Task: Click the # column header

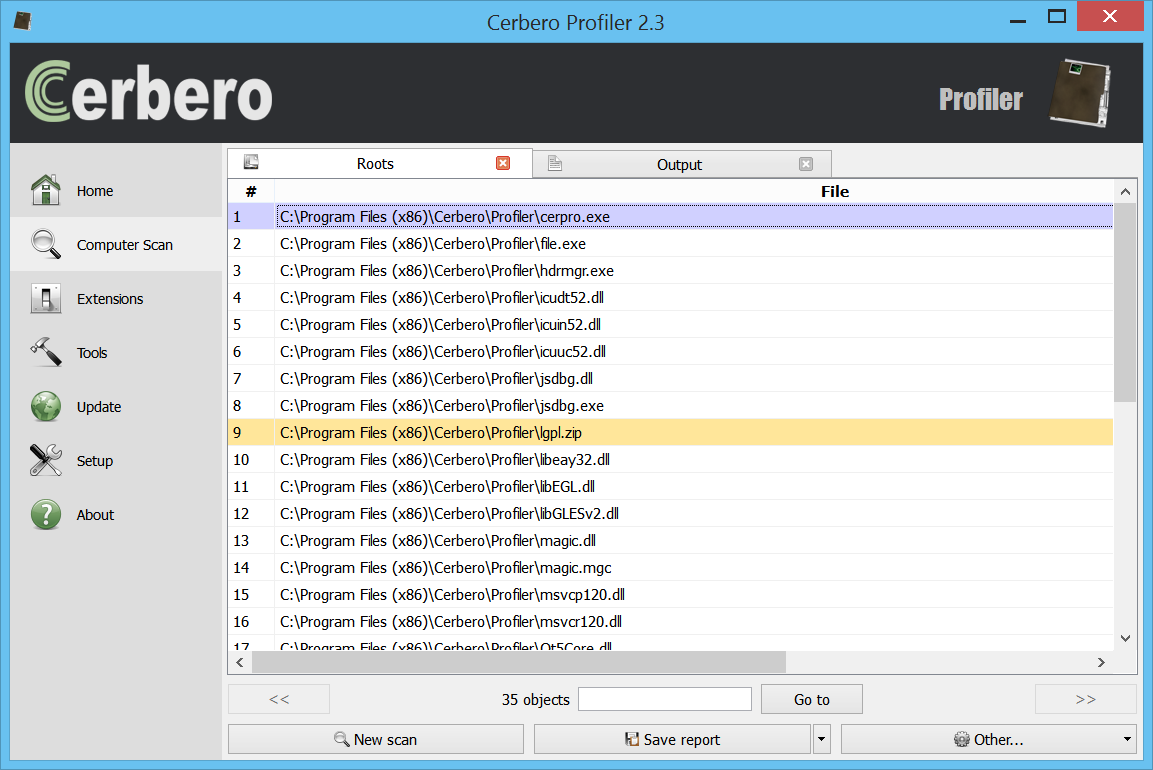Action: click(x=251, y=191)
